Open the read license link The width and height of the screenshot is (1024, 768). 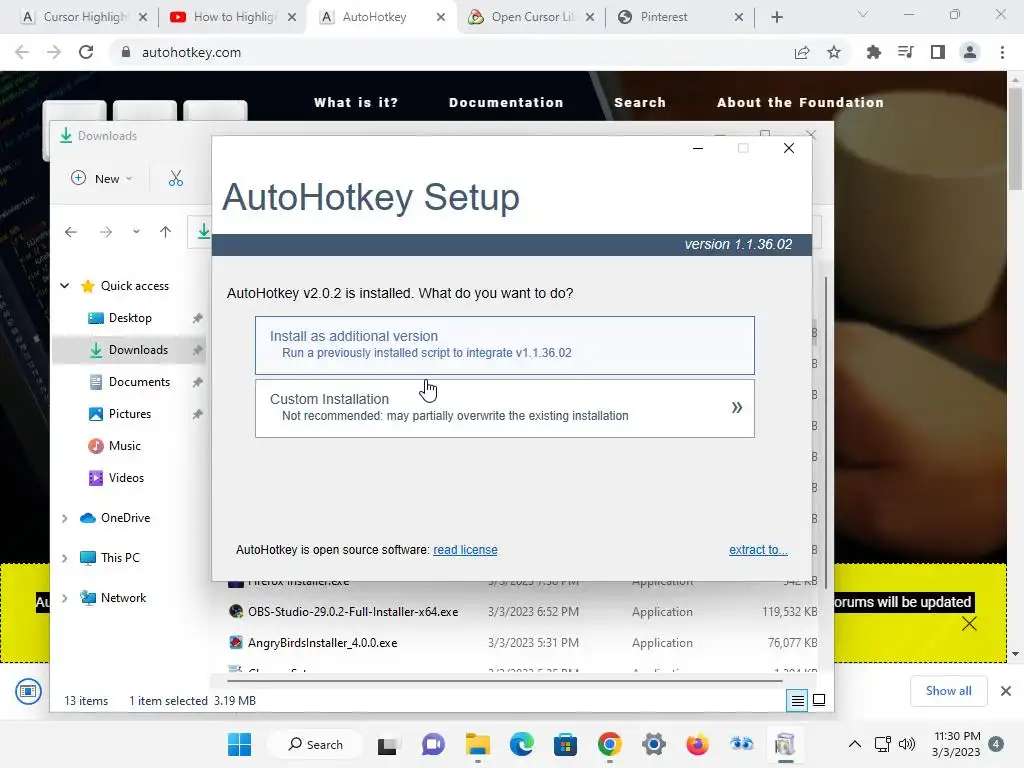pos(465,550)
